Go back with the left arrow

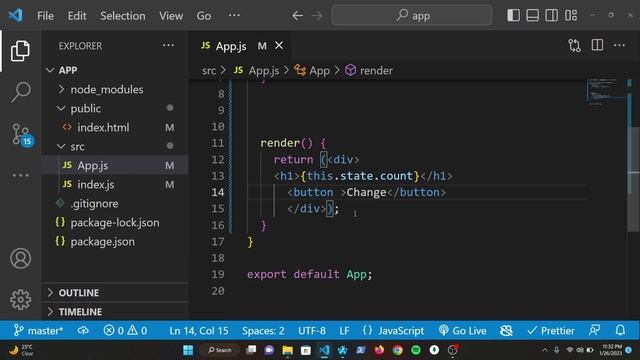[298, 16]
